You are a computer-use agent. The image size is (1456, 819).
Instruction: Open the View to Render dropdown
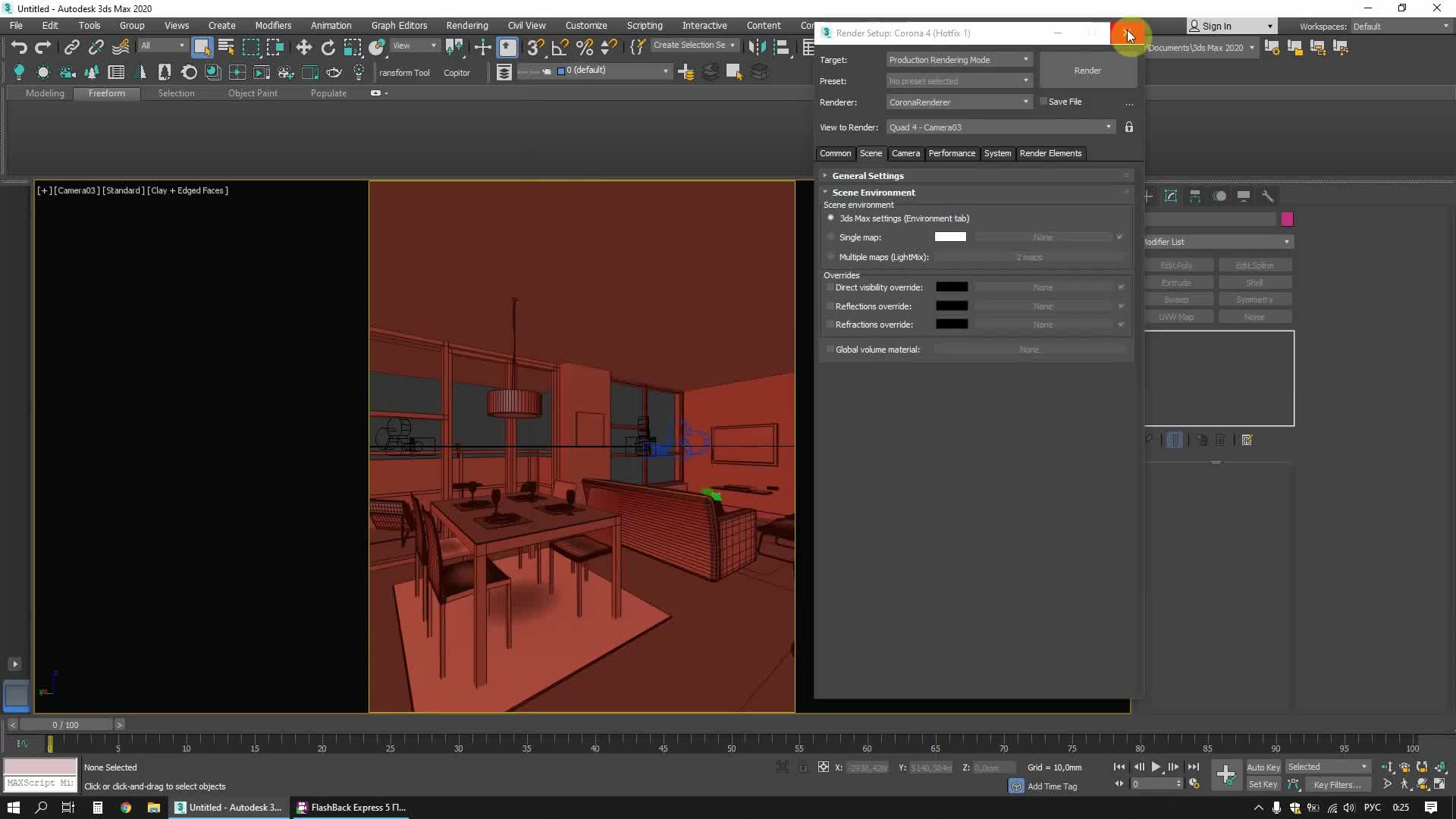(x=1000, y=127)
